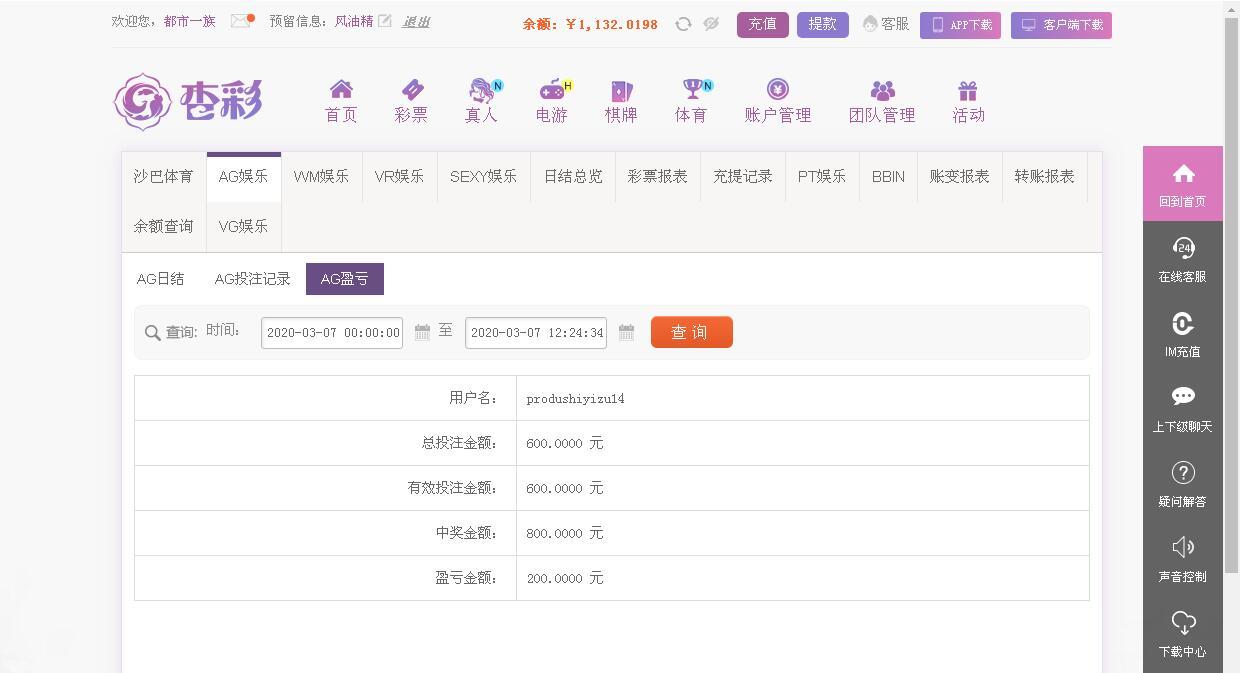Screen dimensions: 1240x673
Task: Click the 查询 search button
Action: pyautogui.click(x=691, y=332)
